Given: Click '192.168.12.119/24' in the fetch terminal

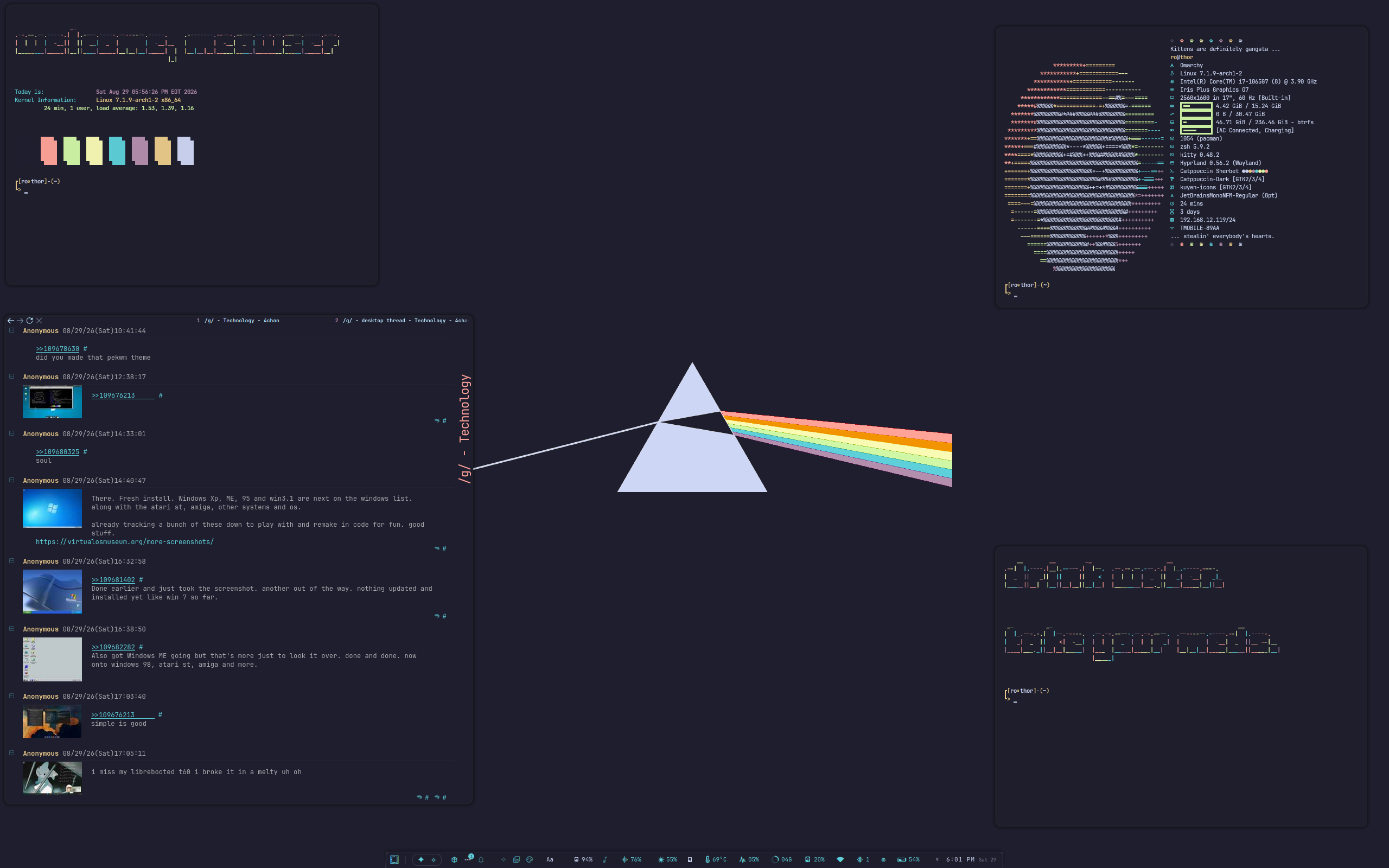Looking at the screenshot, I should pyautogui.click(x=1208, y=220).
